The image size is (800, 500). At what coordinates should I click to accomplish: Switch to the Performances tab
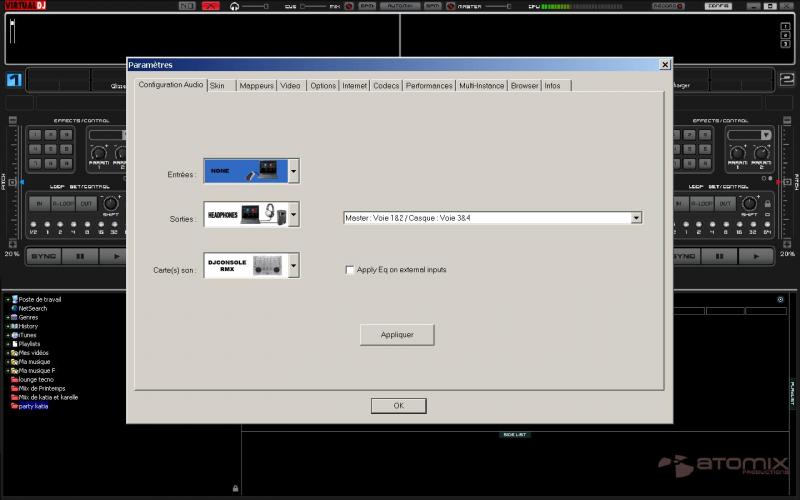429,86
